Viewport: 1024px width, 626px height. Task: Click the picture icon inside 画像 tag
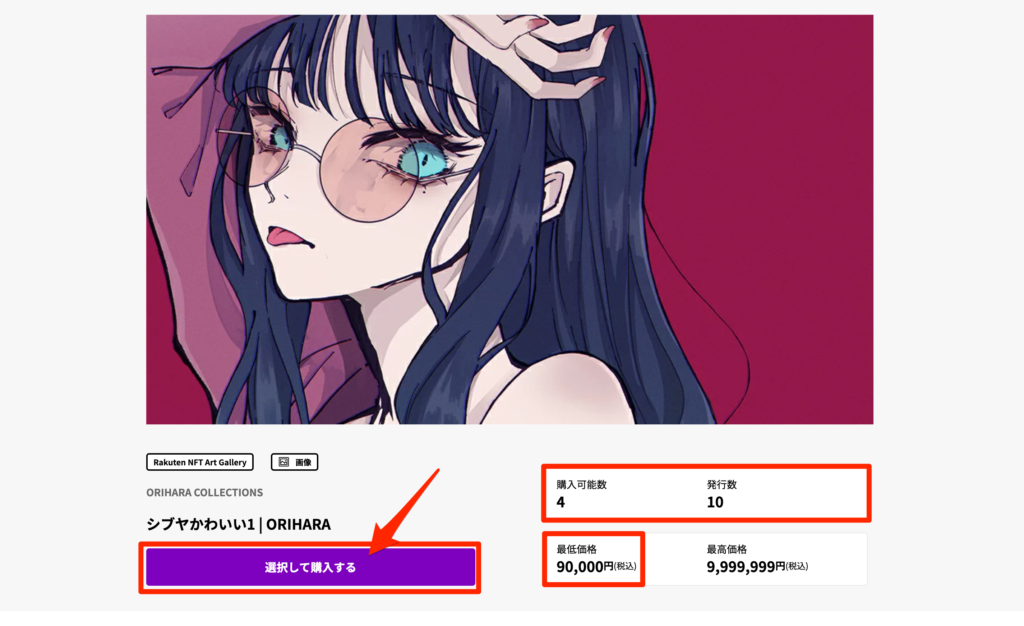(x=284, y=462)
